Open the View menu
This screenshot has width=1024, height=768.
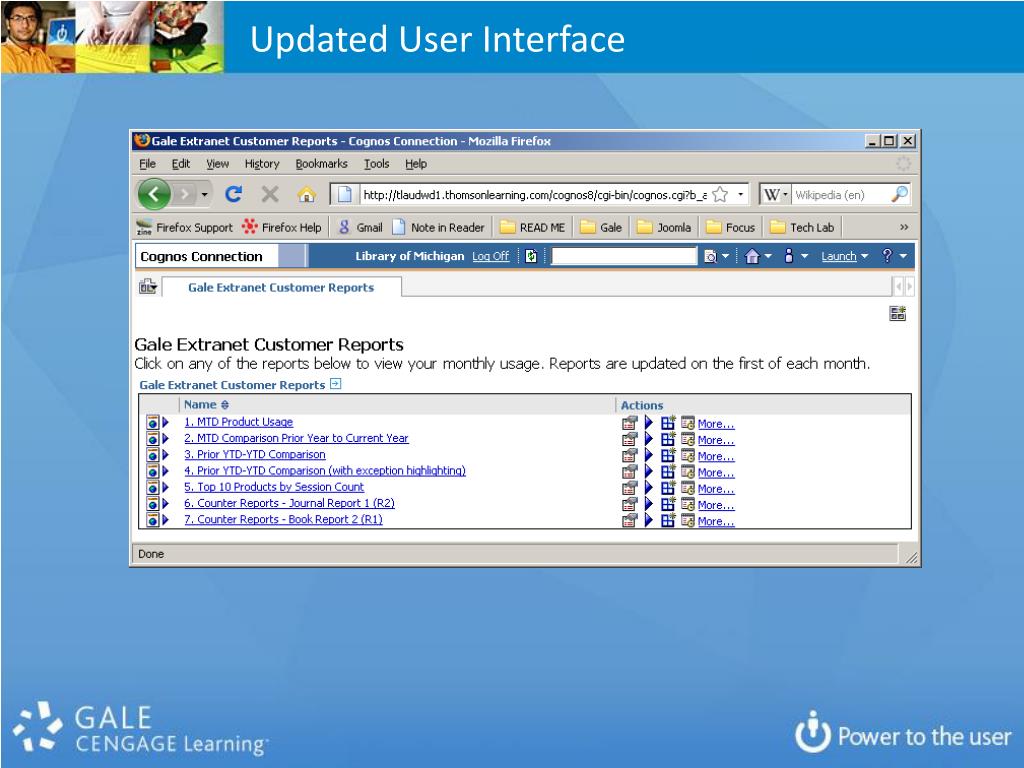(217, 164)
